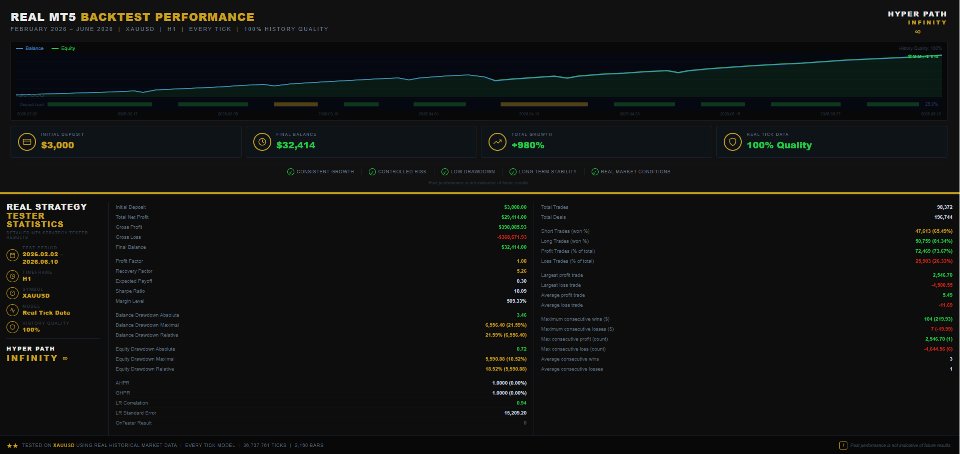Image resolution: width=960 pixels, height=454 pixels.
Task: Click the History Quality 100% sidebar icon
Action: 12,327
